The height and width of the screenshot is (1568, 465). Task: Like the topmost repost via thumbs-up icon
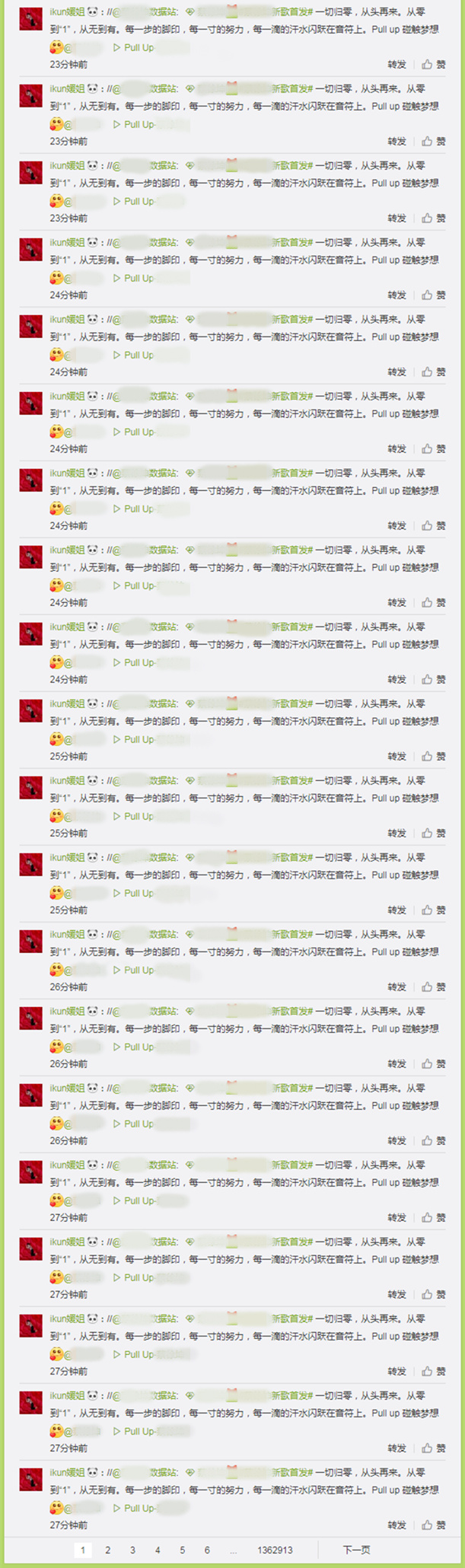coord(427,65)
